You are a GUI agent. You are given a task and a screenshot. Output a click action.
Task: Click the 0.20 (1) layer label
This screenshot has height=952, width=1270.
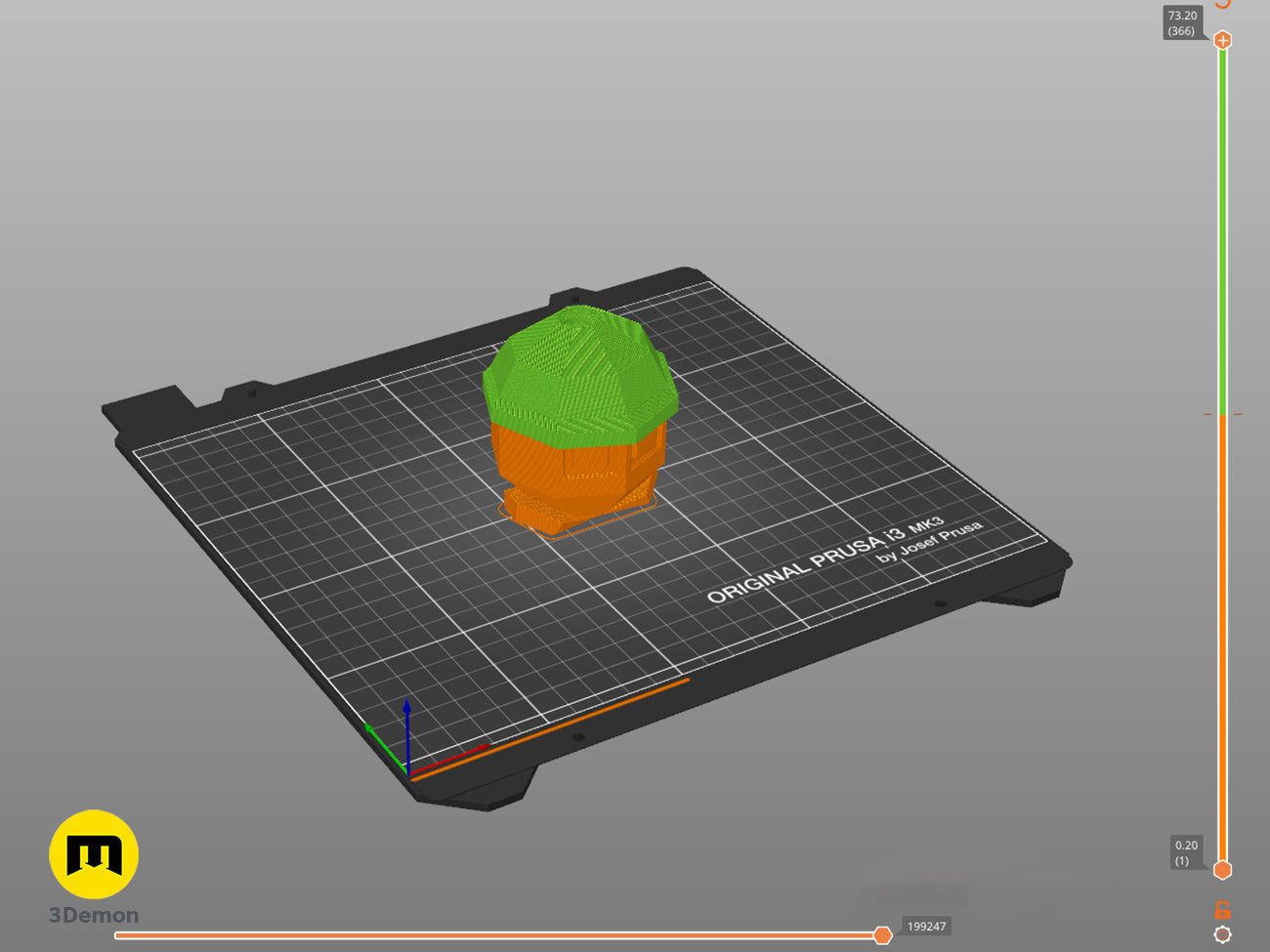coord(1186,852)
